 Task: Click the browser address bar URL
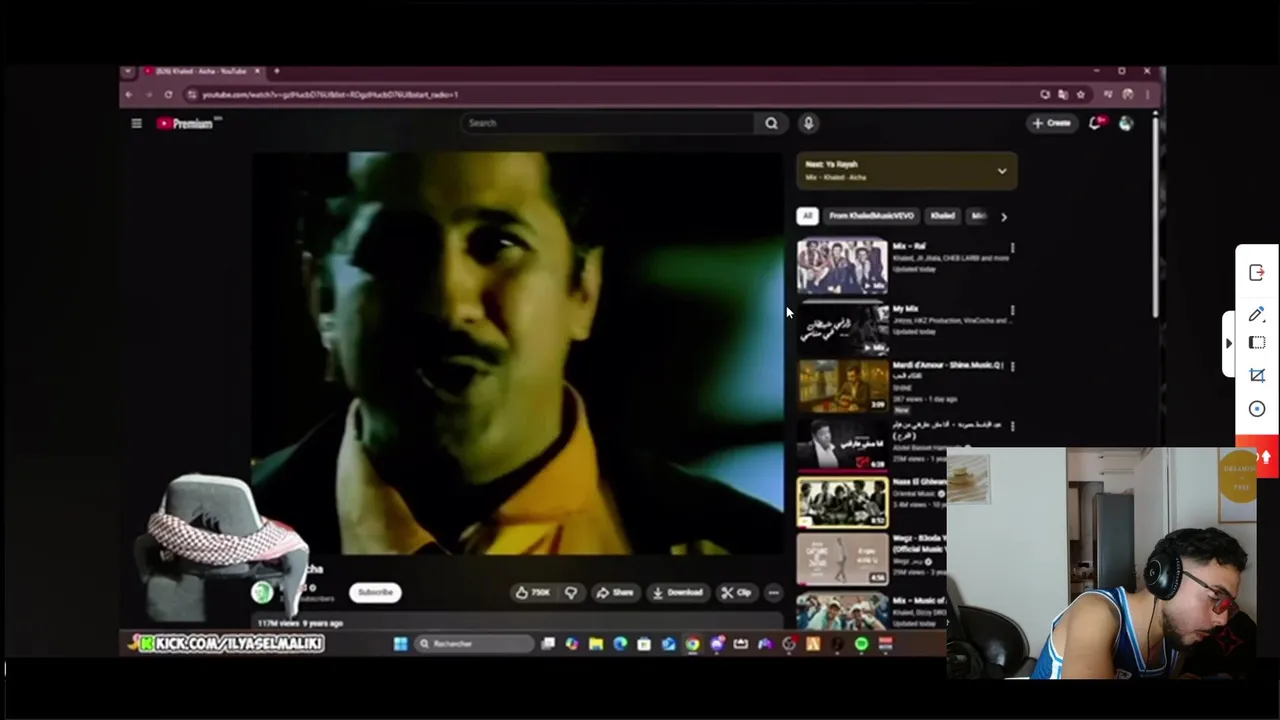(x=330, y=94)
